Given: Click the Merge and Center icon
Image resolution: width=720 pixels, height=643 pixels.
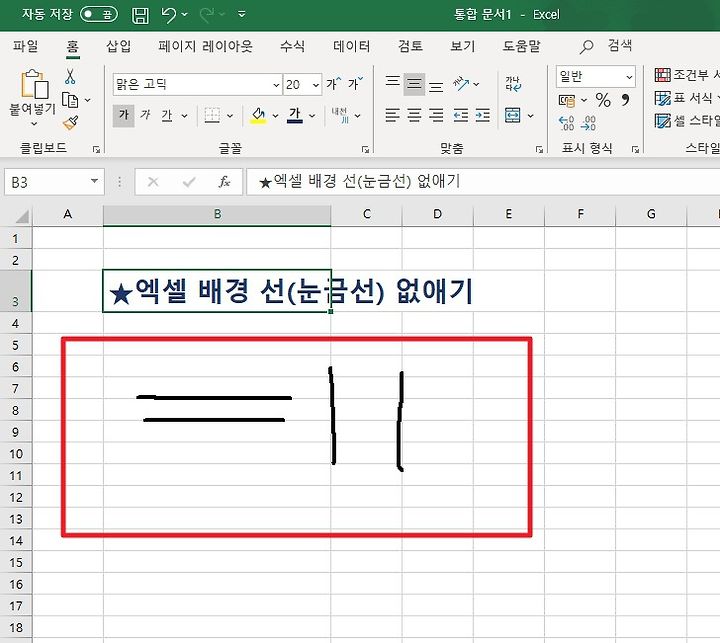Looking at the screenshot, I should click(x=512, y=115).
